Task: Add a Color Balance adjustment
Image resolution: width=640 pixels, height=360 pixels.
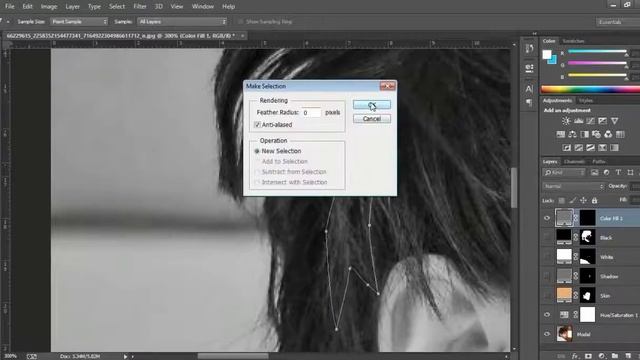Action: click(572, 134)
